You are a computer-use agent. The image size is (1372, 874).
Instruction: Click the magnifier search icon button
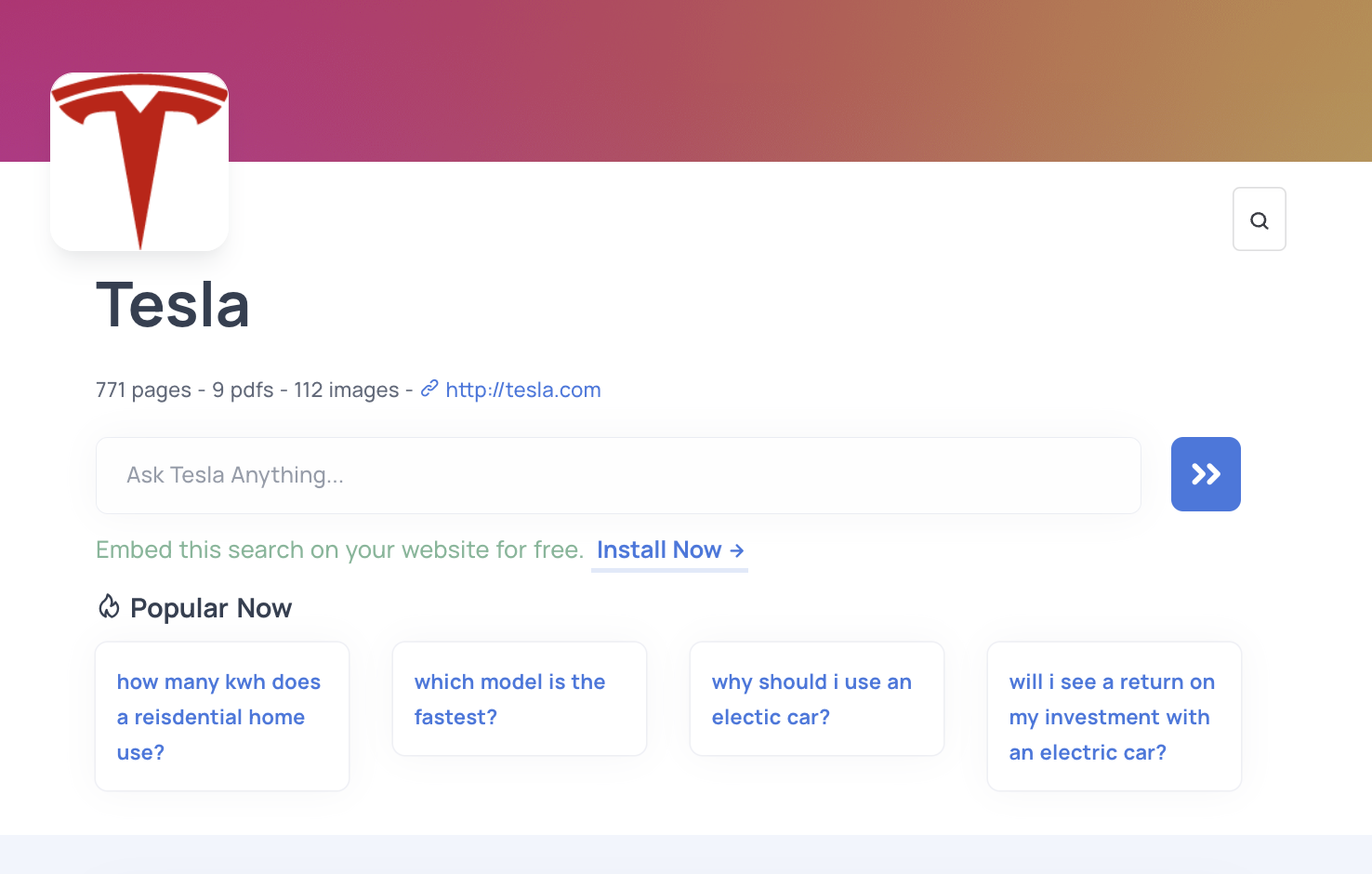pos(1259,219)
